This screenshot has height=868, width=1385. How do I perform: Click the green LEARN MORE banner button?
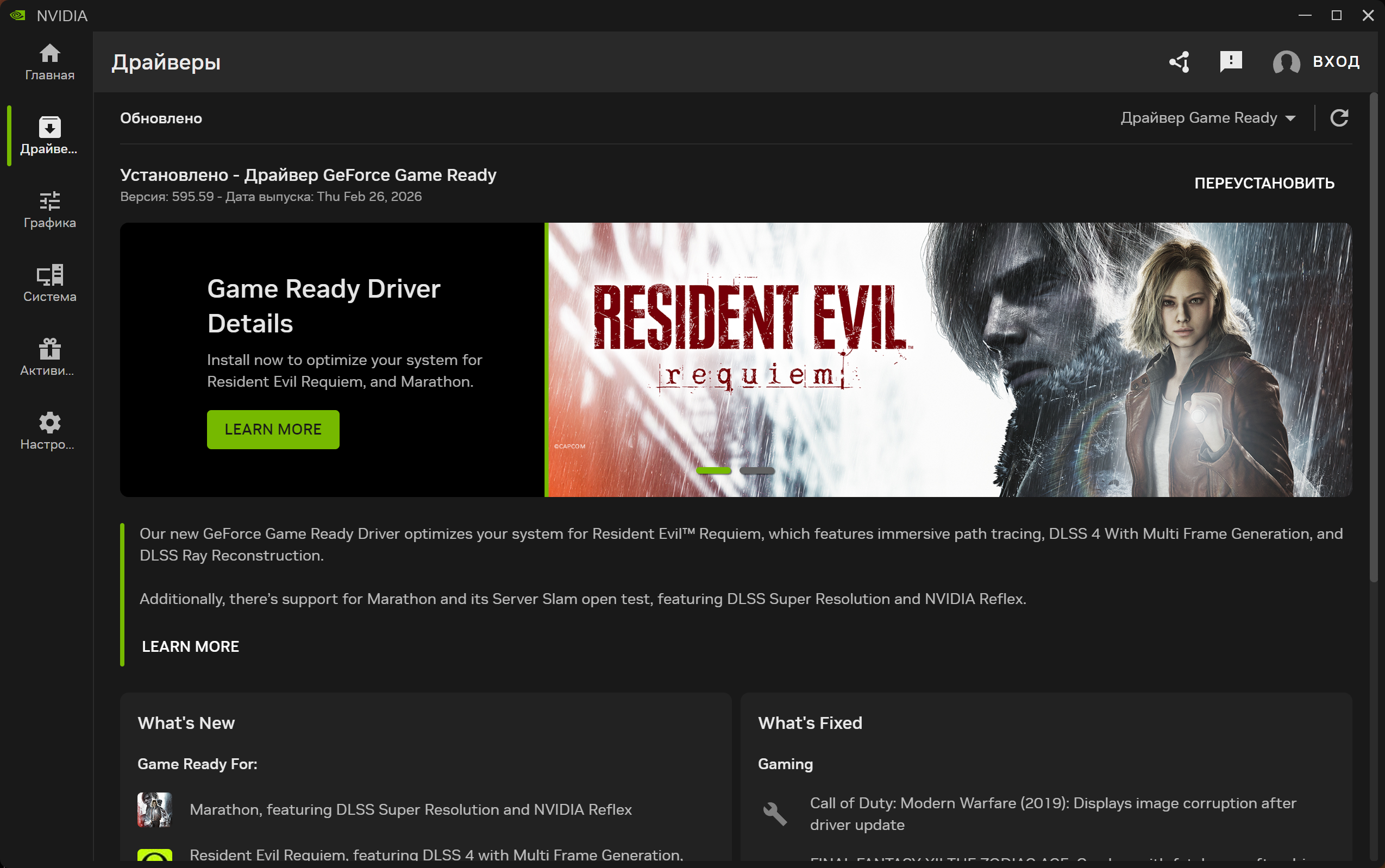pos(273,430)
